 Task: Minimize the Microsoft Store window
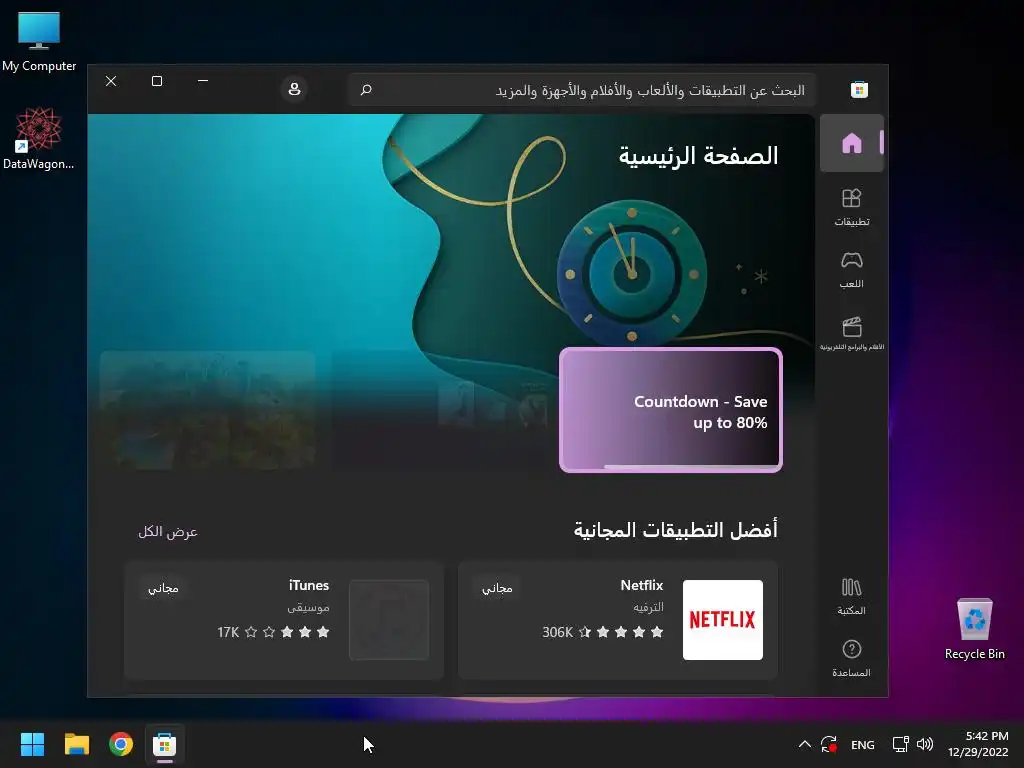point(203,81)
